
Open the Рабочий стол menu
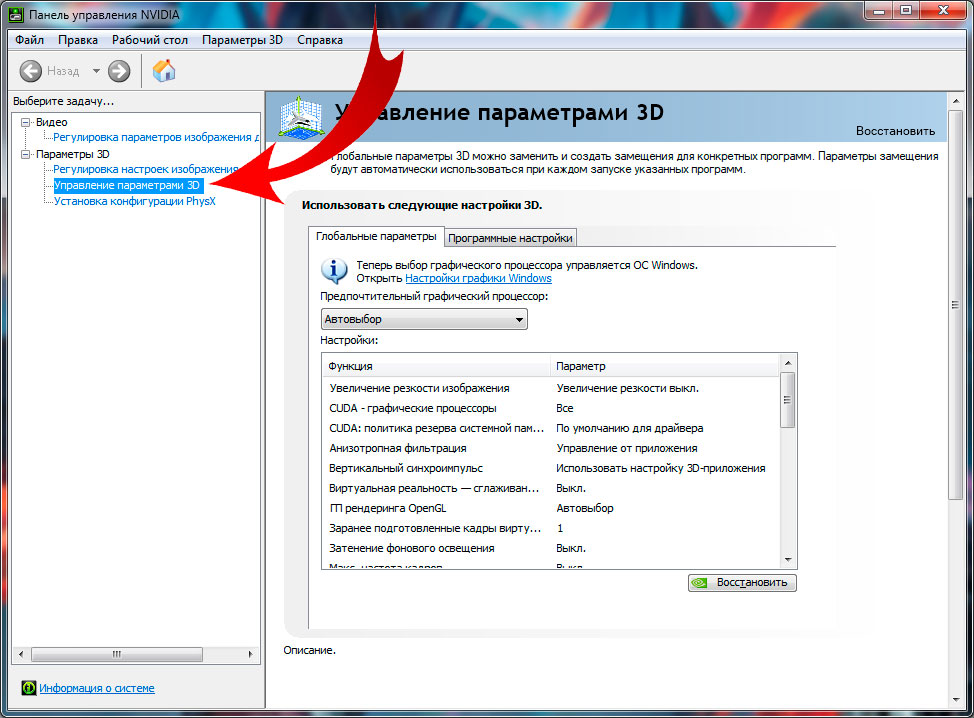[150, 40]
